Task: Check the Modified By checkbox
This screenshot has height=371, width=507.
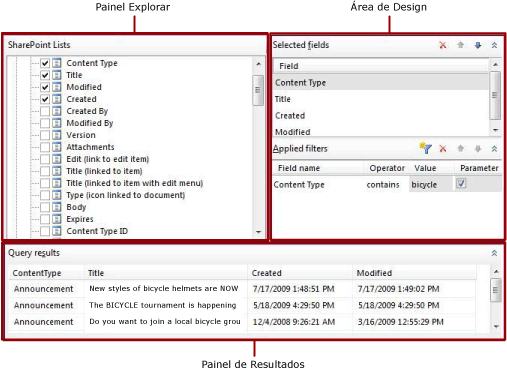Action: [x=45, y=123]
